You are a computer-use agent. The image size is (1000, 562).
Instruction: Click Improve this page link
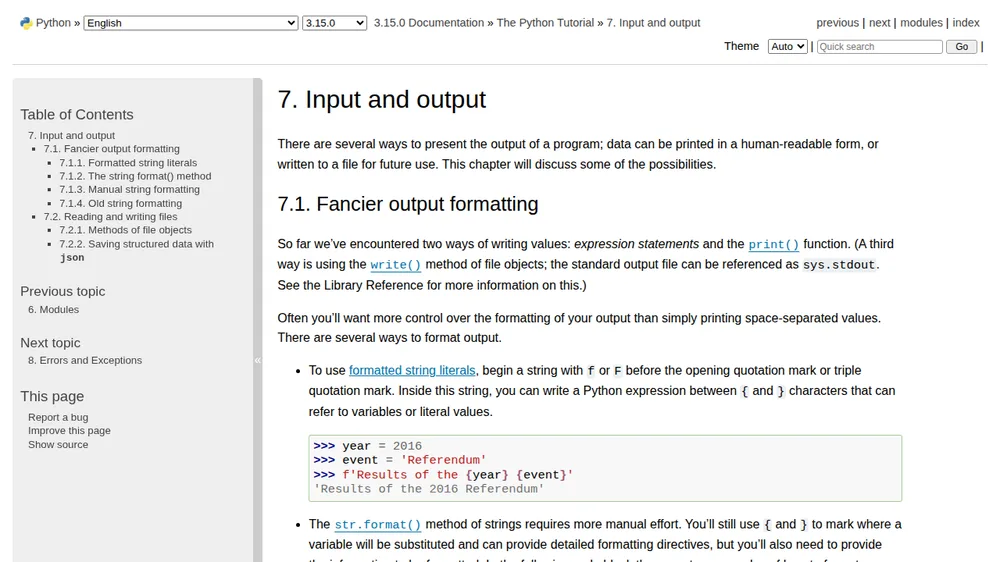[x=69, y=431]
